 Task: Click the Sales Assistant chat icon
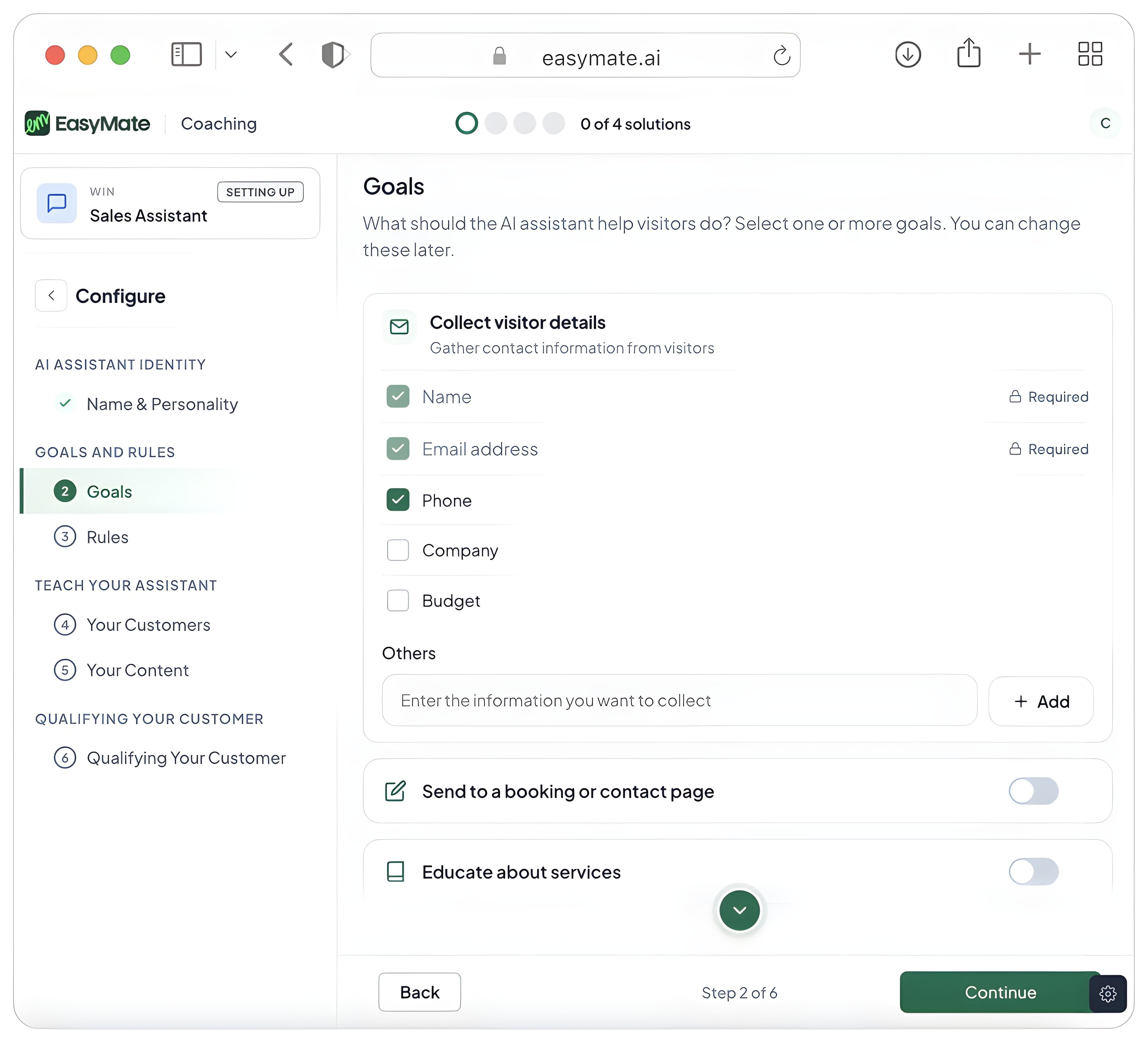57,203
